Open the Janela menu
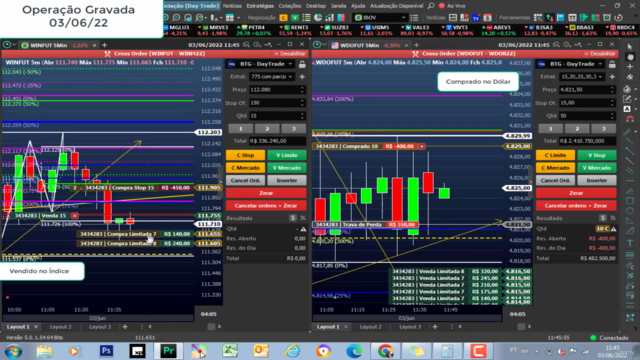The image size is (640, 360). (338, 6)
